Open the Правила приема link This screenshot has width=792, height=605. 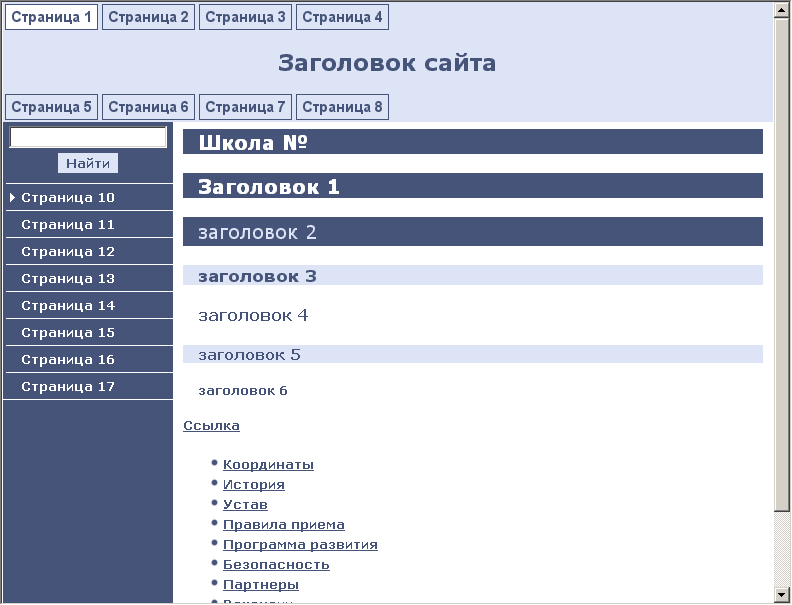point(284,525)
